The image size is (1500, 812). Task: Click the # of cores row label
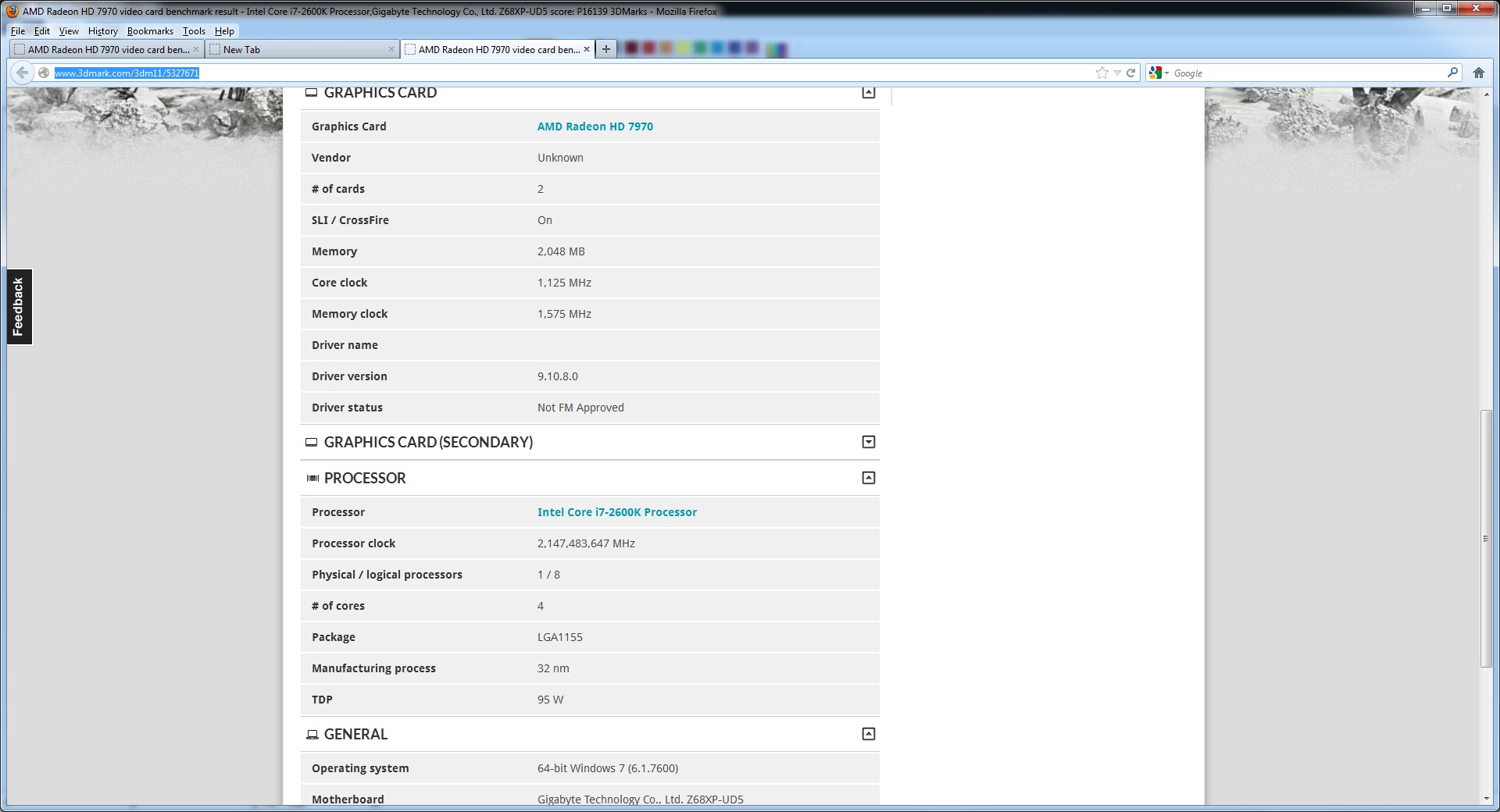coord(338,606)
